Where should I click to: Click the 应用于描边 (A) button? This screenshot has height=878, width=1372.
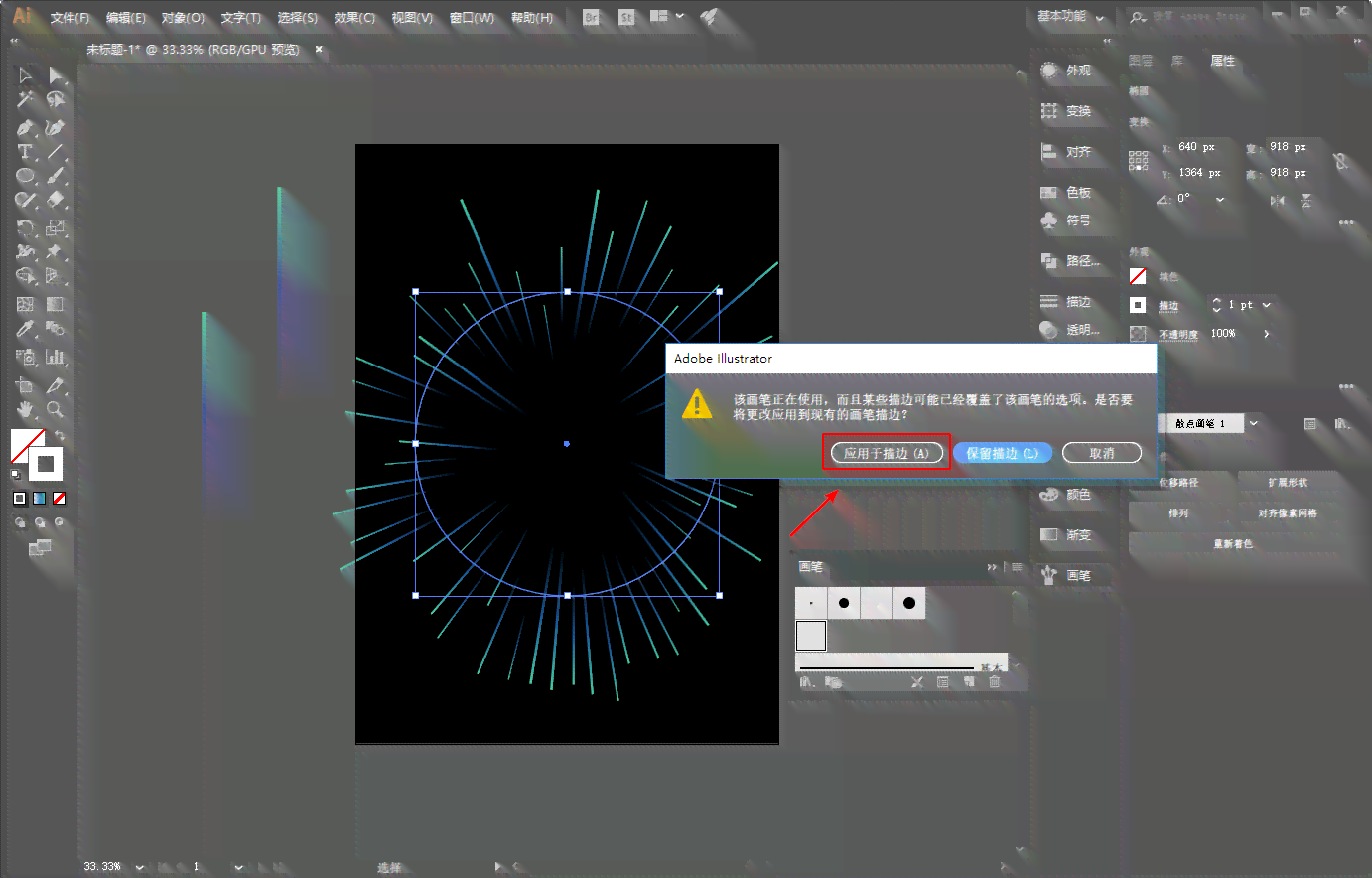pos(887,453)
